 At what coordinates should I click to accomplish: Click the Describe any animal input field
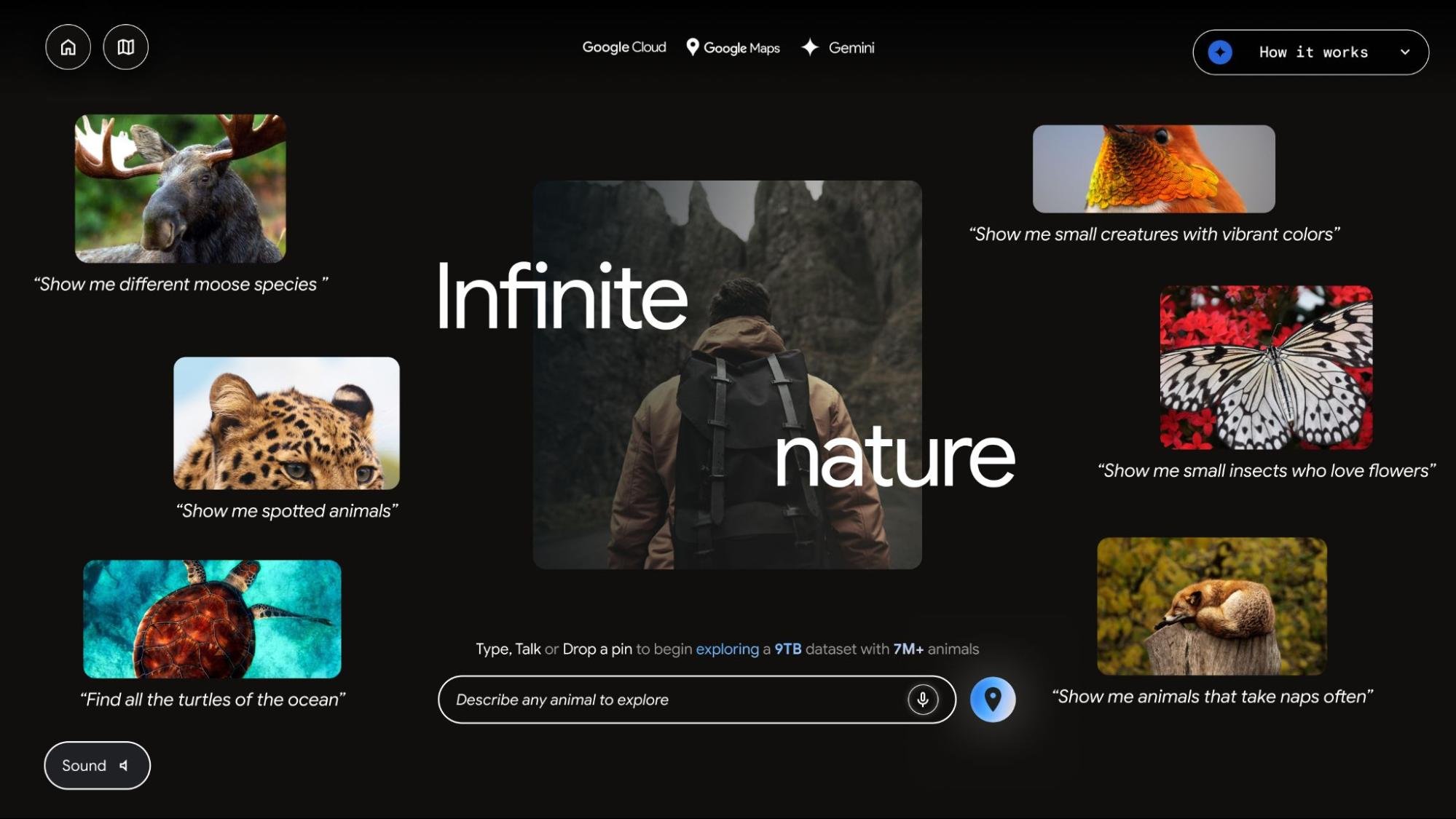tap(696, 699)
